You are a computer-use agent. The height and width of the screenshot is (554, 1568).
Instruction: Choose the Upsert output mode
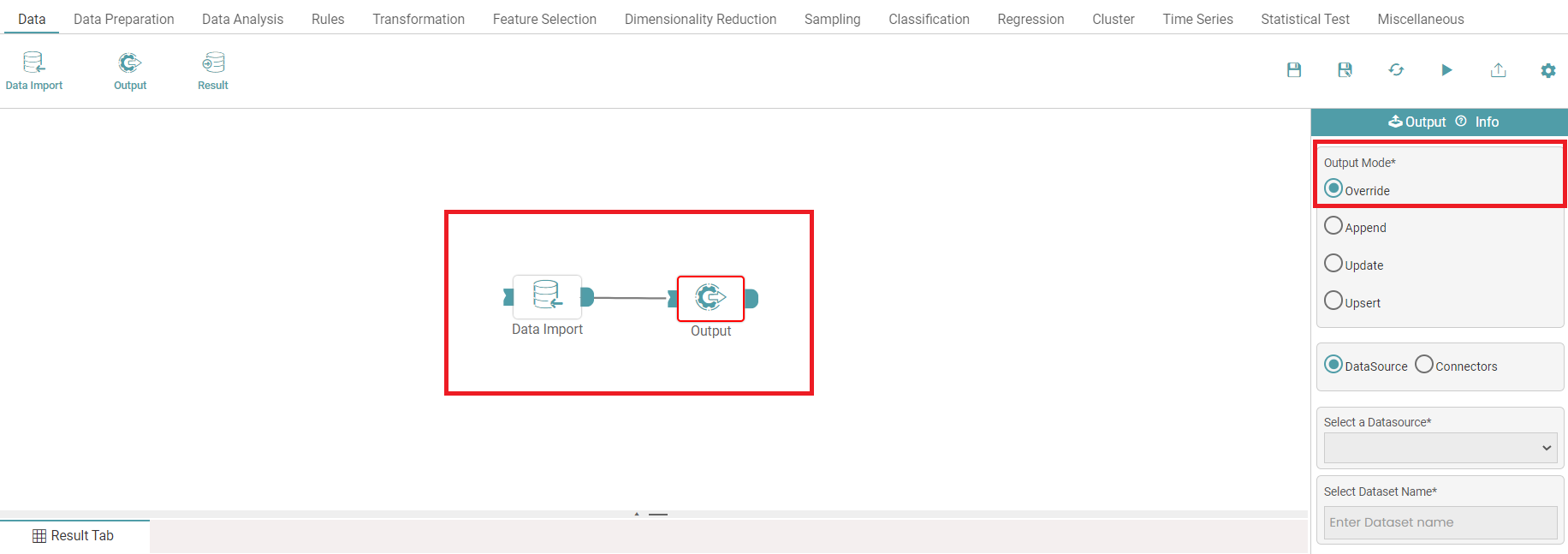coord(1333,301)
